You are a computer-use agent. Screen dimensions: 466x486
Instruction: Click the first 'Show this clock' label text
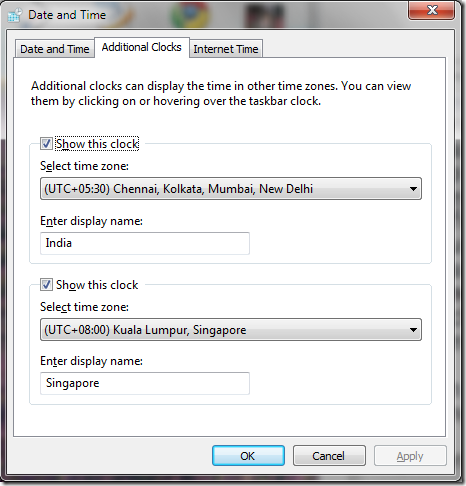click(x=97, y=144)
